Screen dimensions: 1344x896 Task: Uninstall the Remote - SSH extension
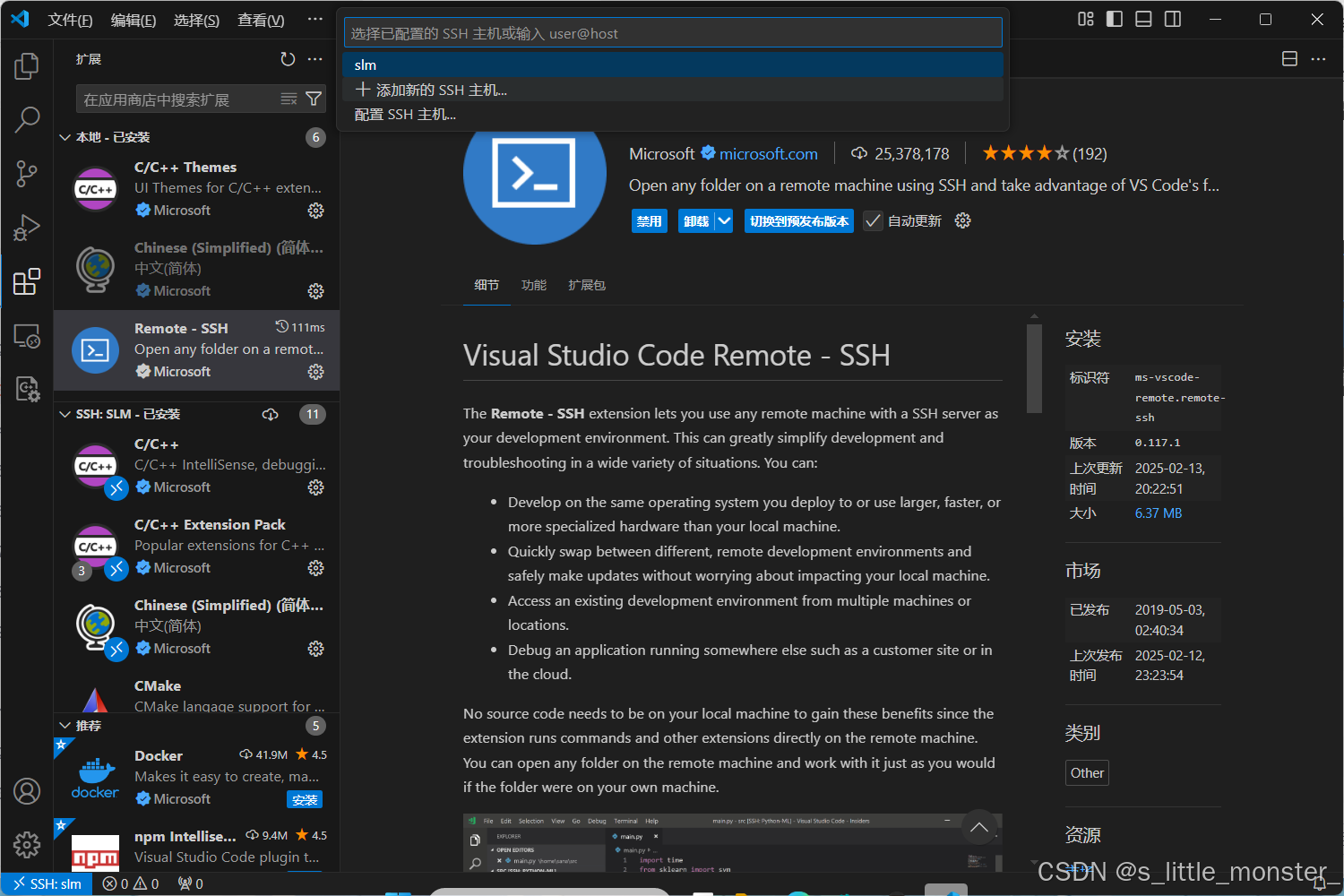coord(696,221)
